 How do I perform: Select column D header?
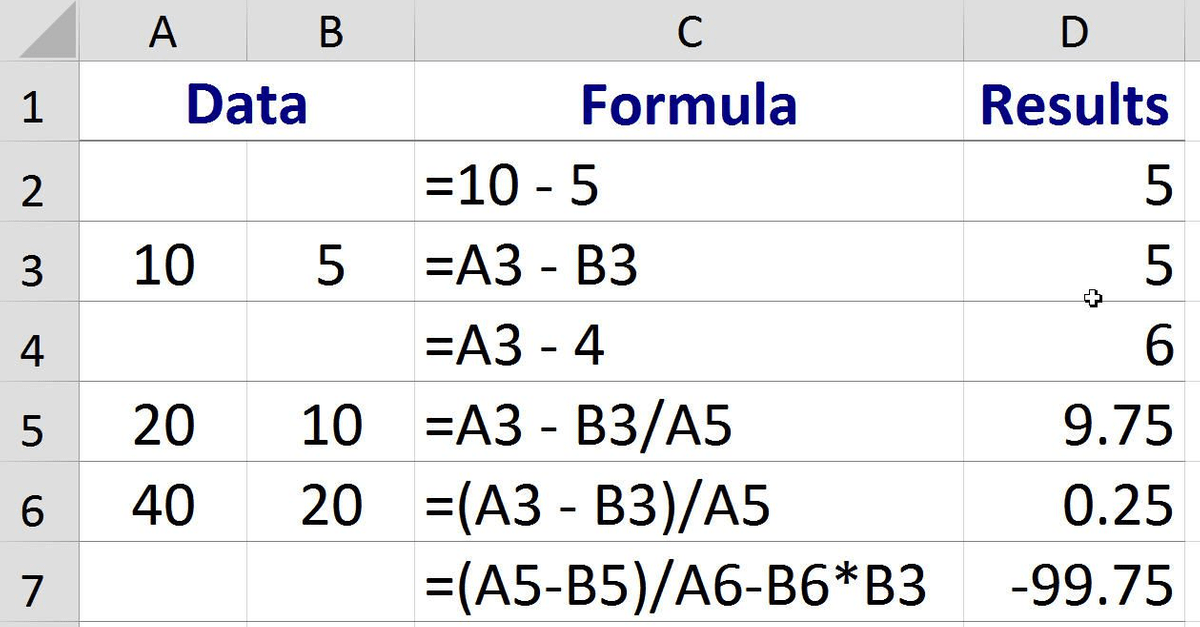1075,31
